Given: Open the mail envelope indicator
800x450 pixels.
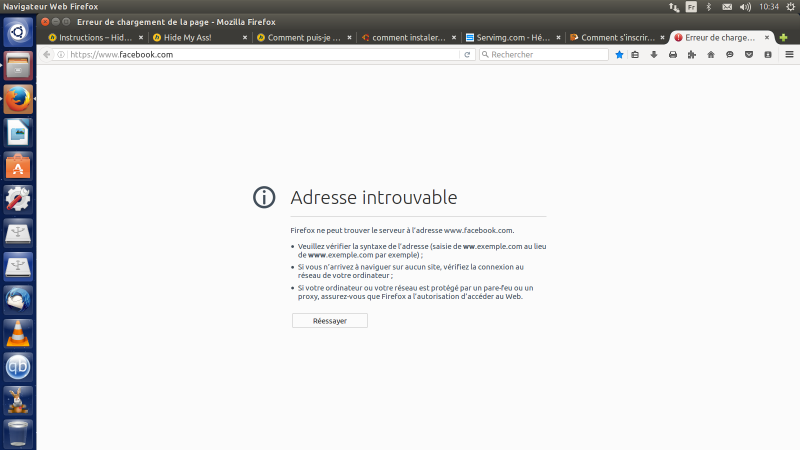Looking at the screenshot, I should 727,7.
